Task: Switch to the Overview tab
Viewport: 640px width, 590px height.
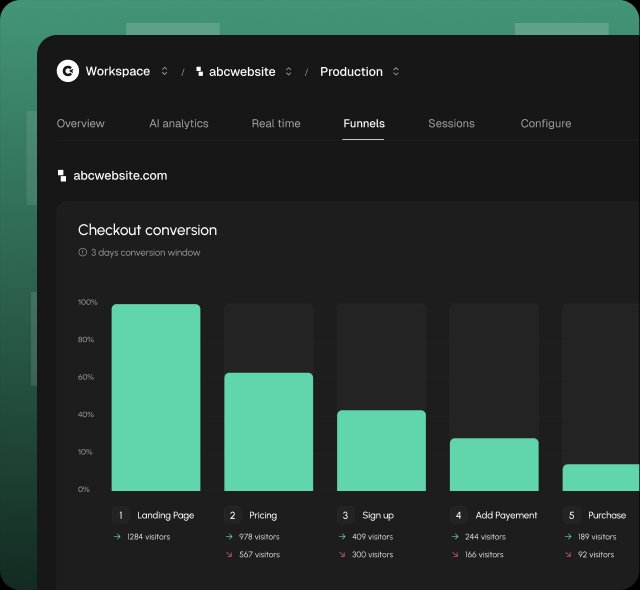Action: 80,123
